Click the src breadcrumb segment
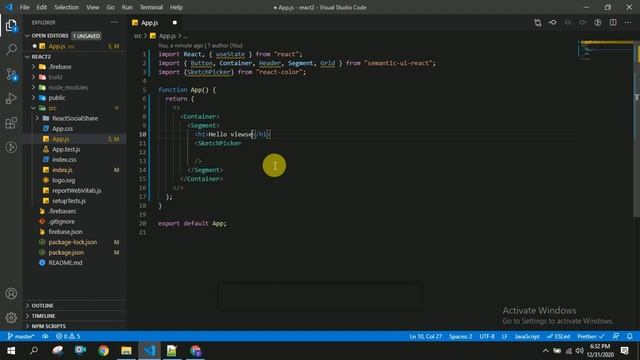640x360 pixels. coord(138,36)
